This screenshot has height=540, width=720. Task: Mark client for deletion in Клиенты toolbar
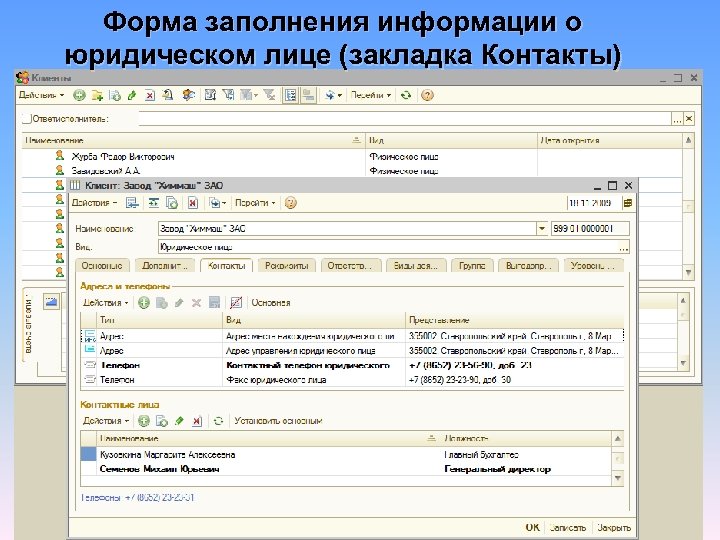pyautogui.click(x=150, y=95)
